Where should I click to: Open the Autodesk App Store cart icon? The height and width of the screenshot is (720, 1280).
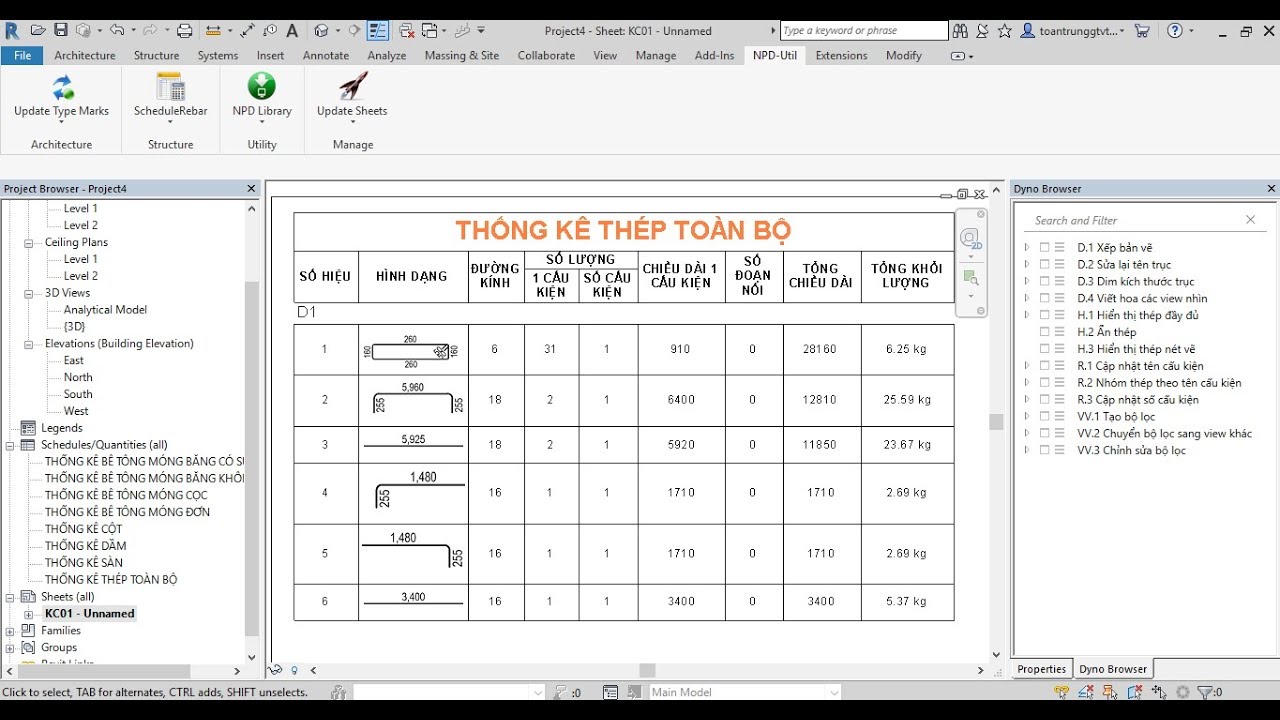(1142, 31)
